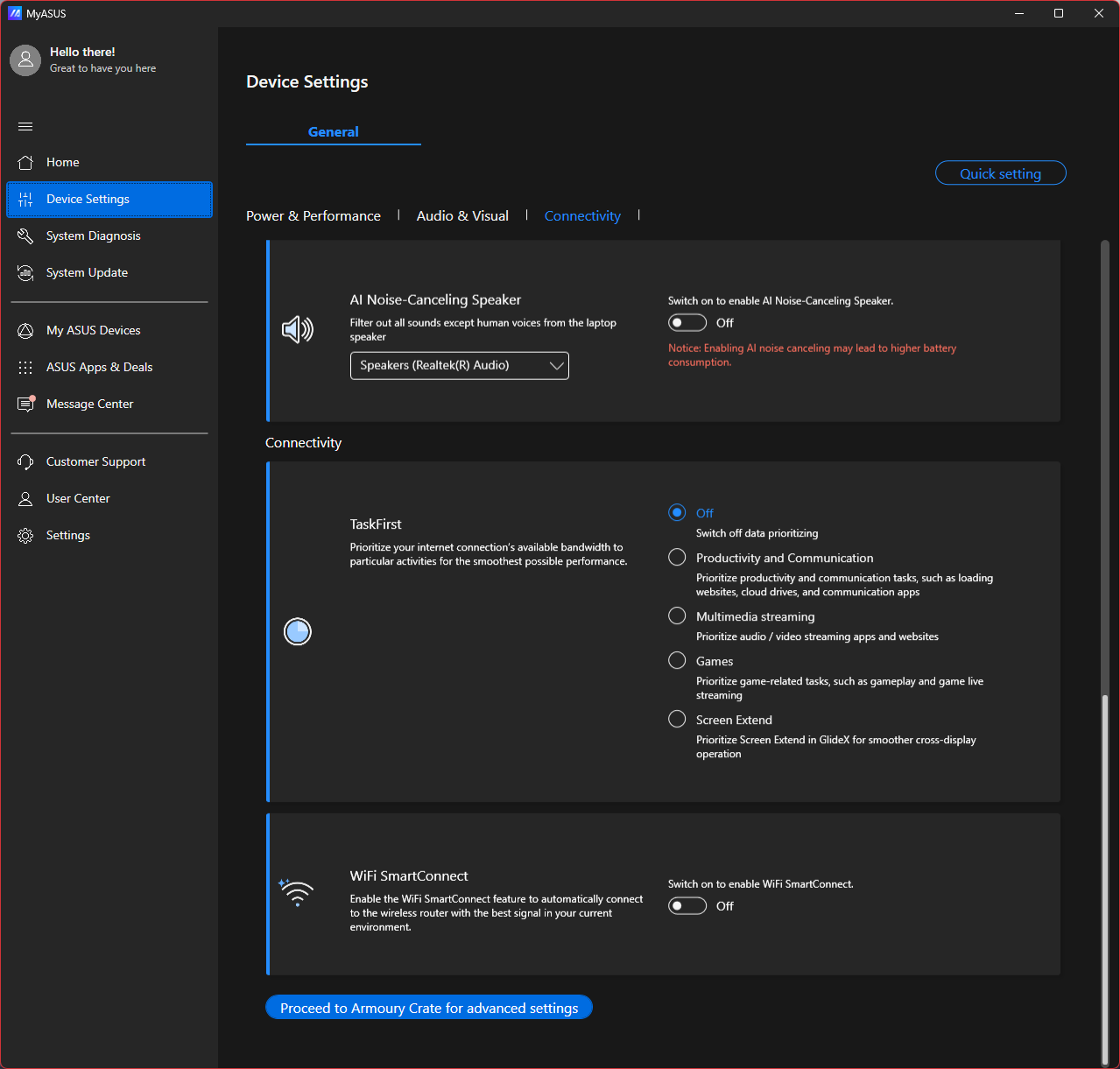Toggle the WiFi SmartConnect switch
The width and height of the screenshot is (1120, 1069).
(687, 905)
